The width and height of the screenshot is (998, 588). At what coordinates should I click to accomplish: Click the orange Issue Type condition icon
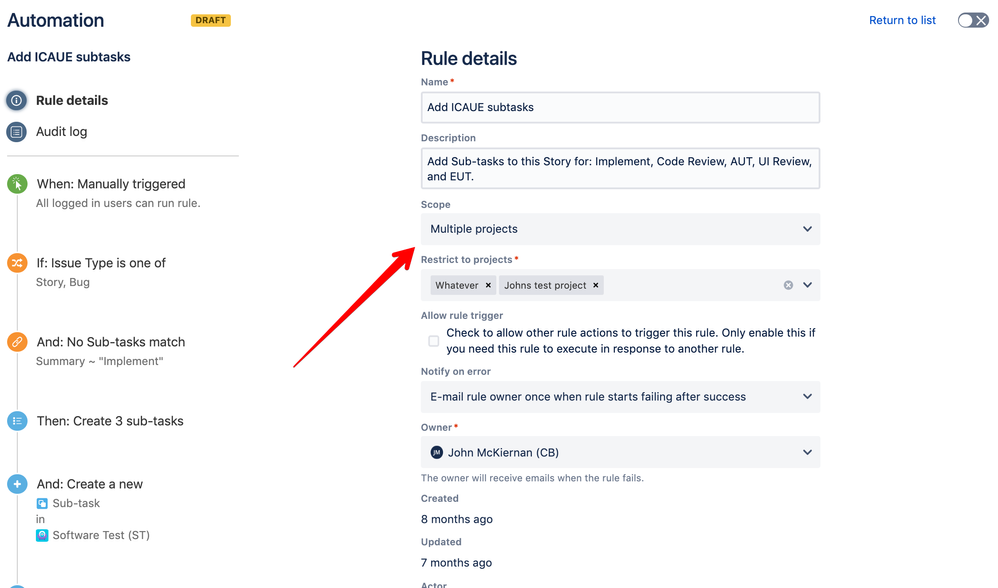click(x=17, y=262)
